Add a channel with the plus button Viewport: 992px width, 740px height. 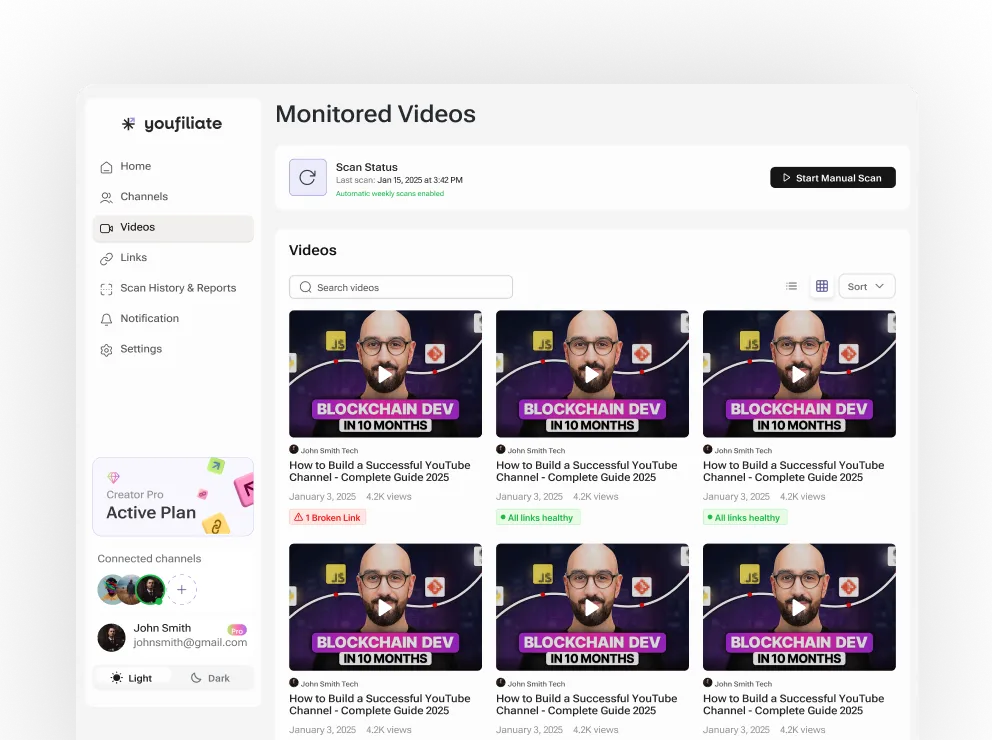[x=181, y=589]
